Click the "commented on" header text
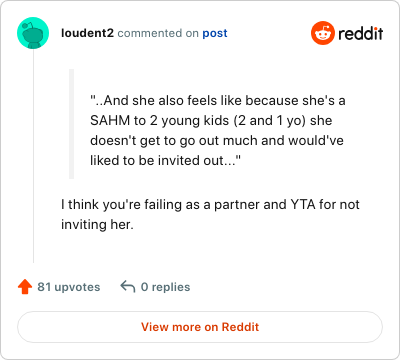 coord(158,33)
